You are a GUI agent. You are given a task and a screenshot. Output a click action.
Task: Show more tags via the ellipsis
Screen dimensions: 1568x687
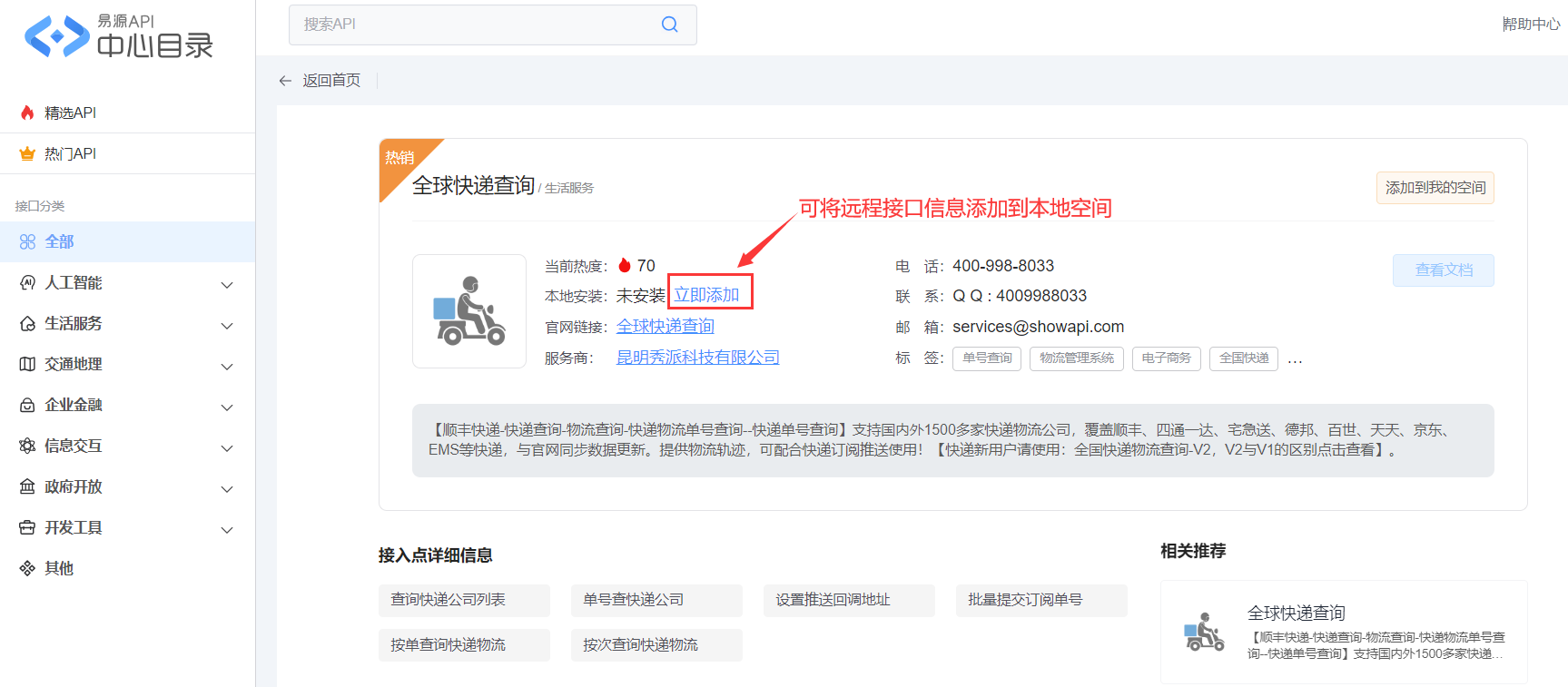[x=1295, y=359]
